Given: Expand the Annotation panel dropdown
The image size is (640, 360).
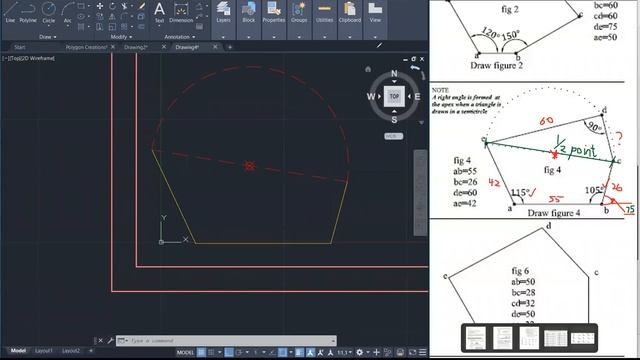Looking at the screenshot, I should click(x=180, y=37).
